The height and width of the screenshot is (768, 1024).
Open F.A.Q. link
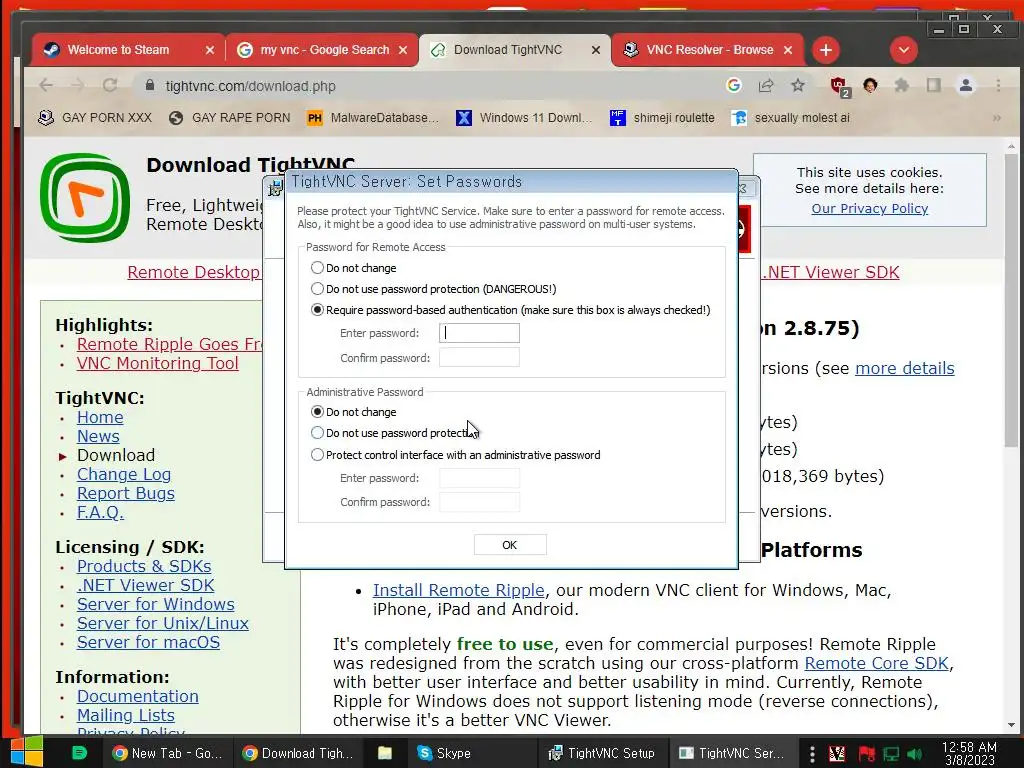(100, 512)
